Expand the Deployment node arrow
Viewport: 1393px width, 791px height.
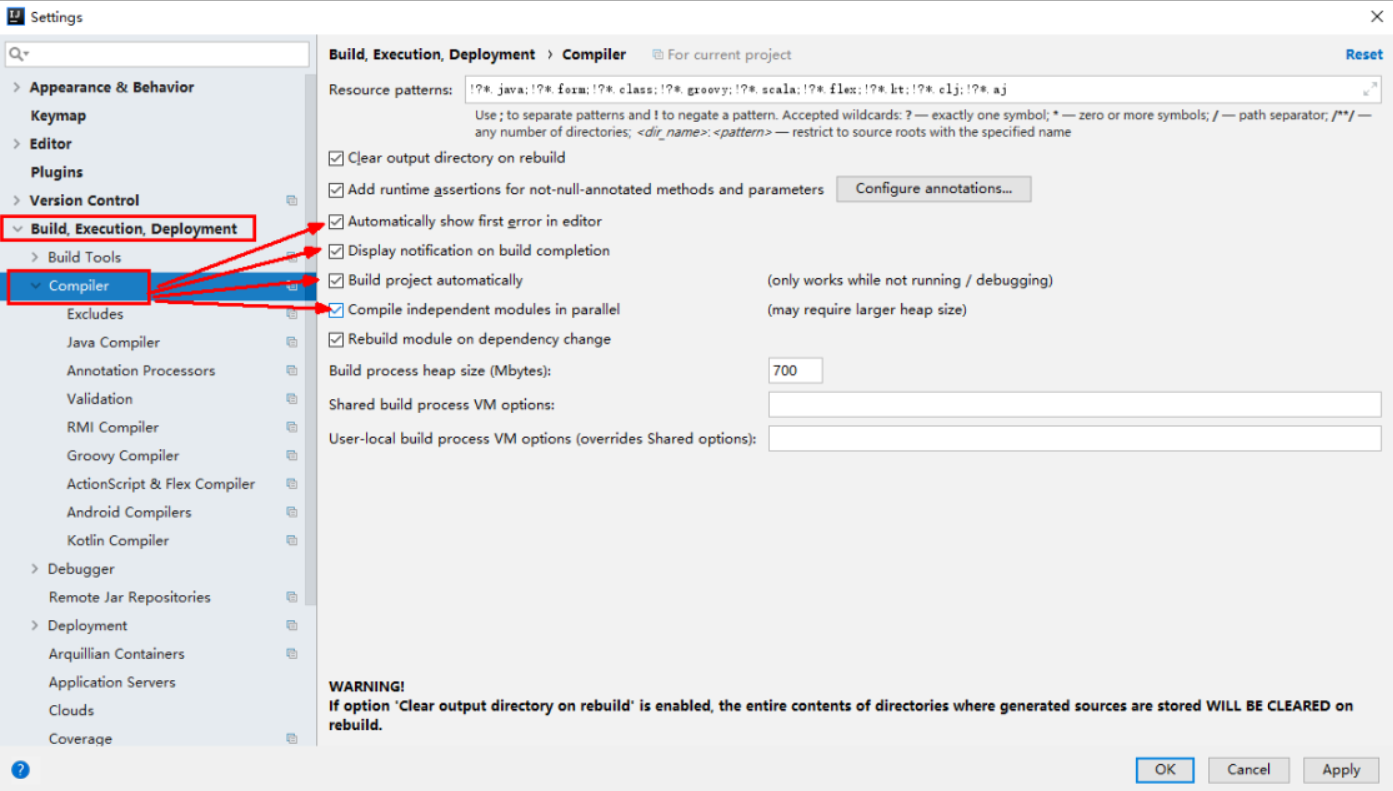pos(35,626)
